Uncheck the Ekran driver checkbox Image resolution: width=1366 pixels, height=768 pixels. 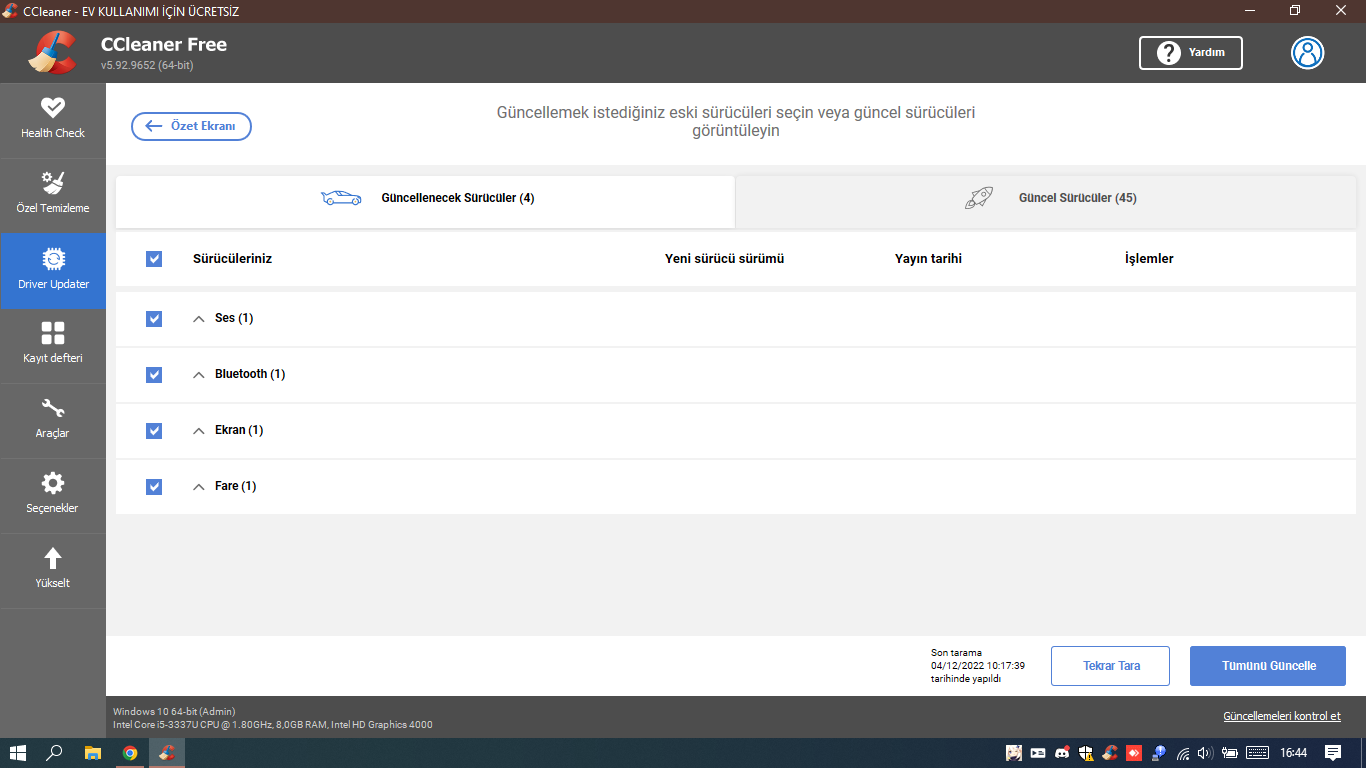(x=154, y=431)
